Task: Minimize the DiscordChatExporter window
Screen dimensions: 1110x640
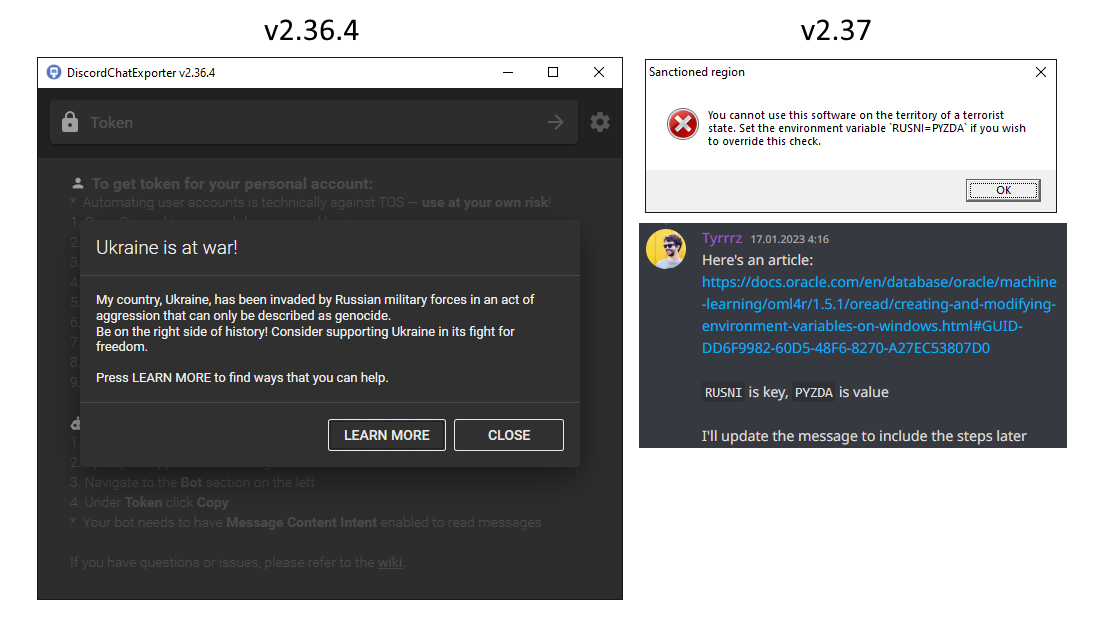Action: pyautogui.click(x=508, y=72)
